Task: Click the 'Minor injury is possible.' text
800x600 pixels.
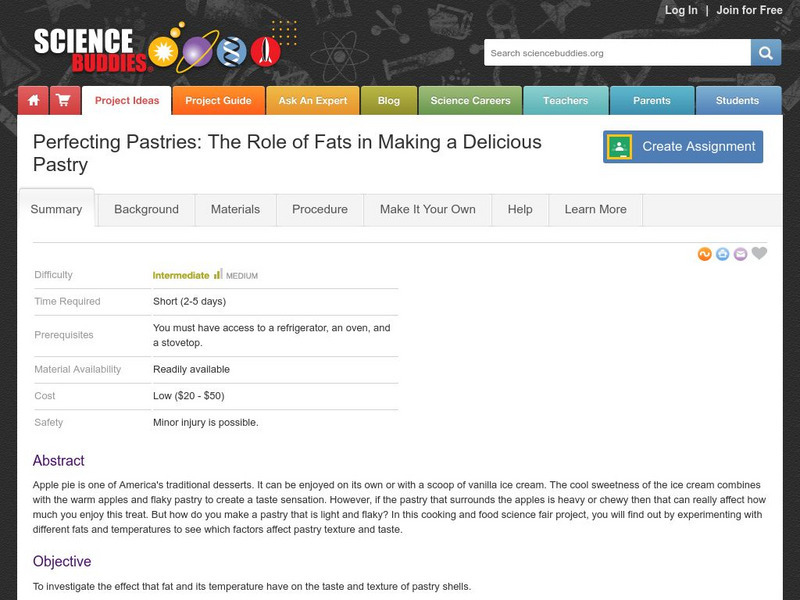Action: point(206,422)
